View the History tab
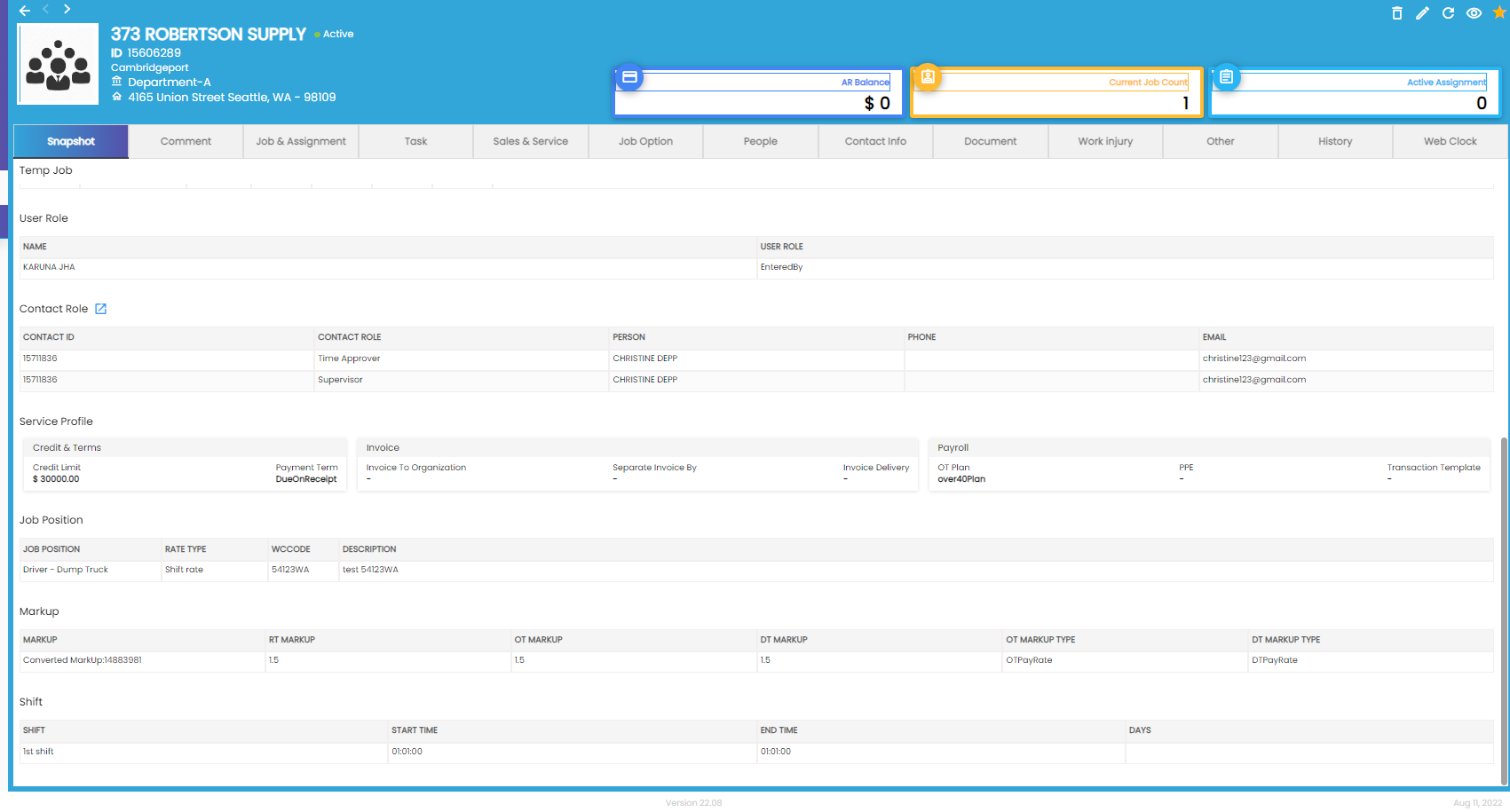 pos(1335,141)
